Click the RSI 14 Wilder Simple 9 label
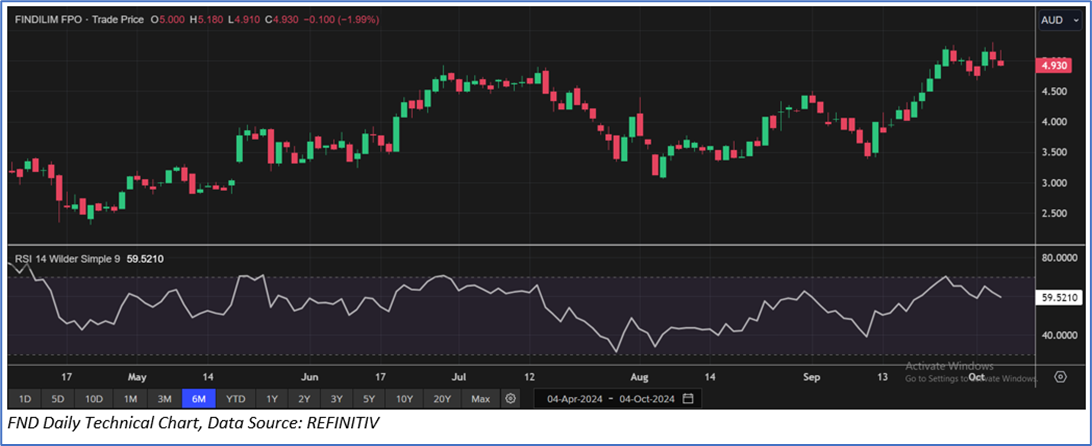The image size is (1092, 446). click(68, 258)
